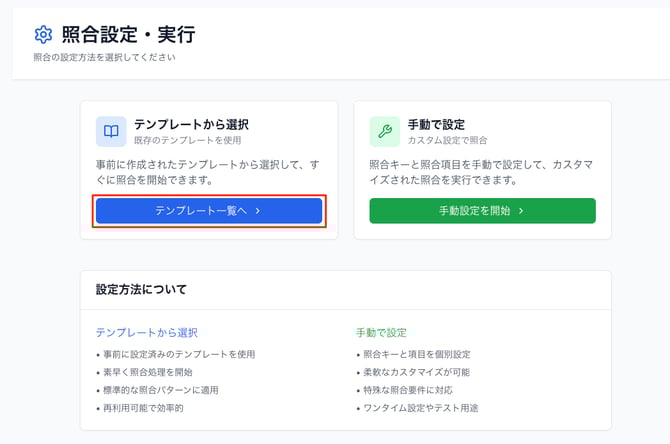The height and width of the screenshot is (444, 670).
Task: Click the gear icon beside 照合設定・実行
Action: pyautogui.click(x=43, y=36)
